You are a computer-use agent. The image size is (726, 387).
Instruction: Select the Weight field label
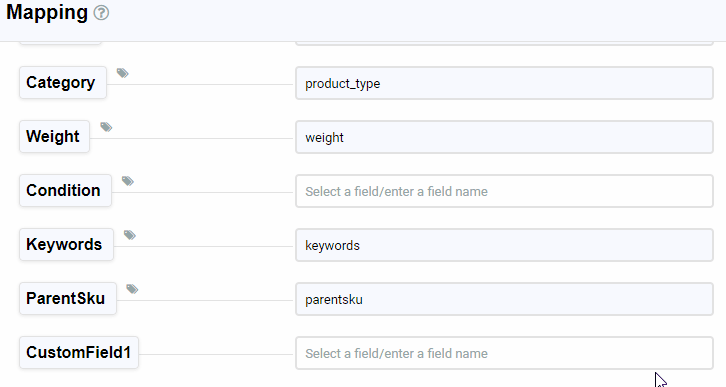click(x=54, y=137)
